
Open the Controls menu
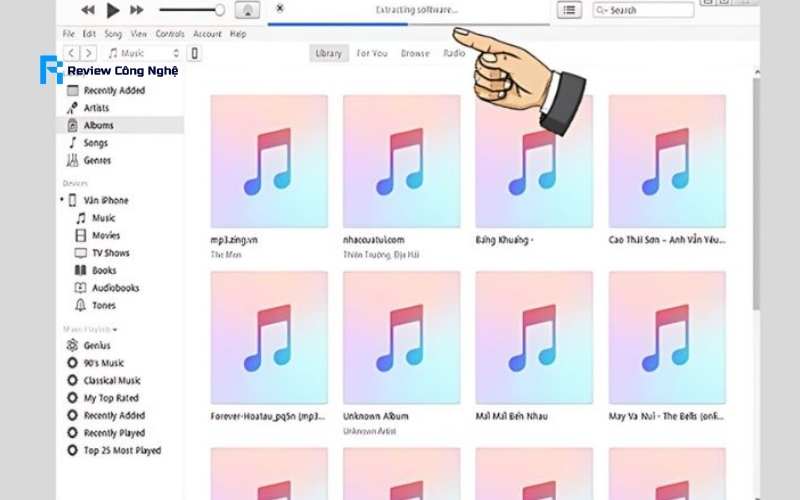(x=170, y=34)
